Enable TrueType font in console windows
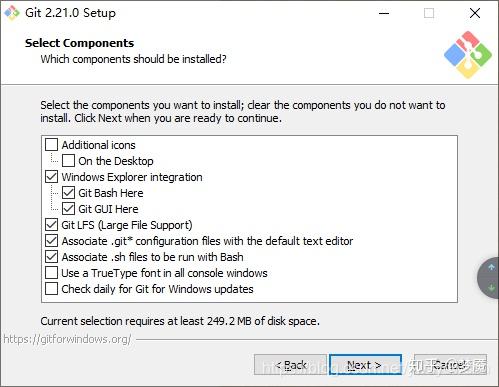 51,273
